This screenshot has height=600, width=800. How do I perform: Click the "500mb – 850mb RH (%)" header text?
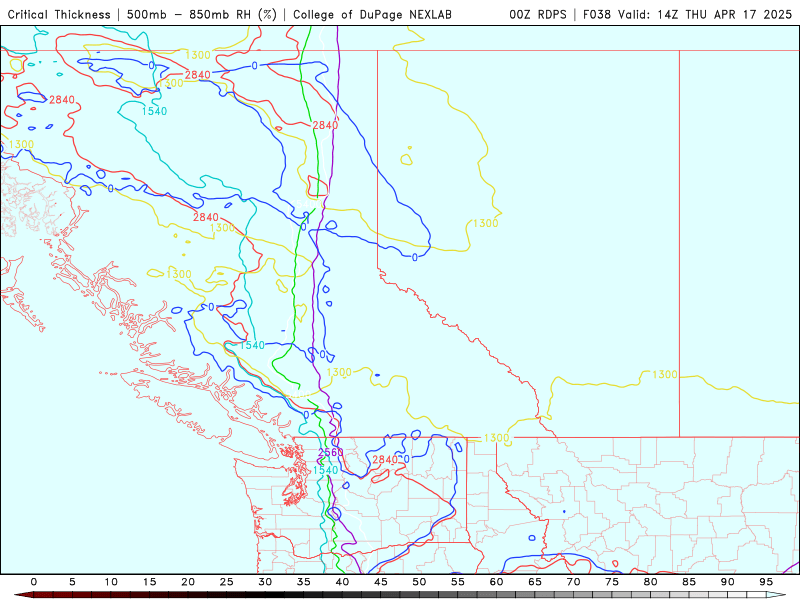(x=202, y=14)
